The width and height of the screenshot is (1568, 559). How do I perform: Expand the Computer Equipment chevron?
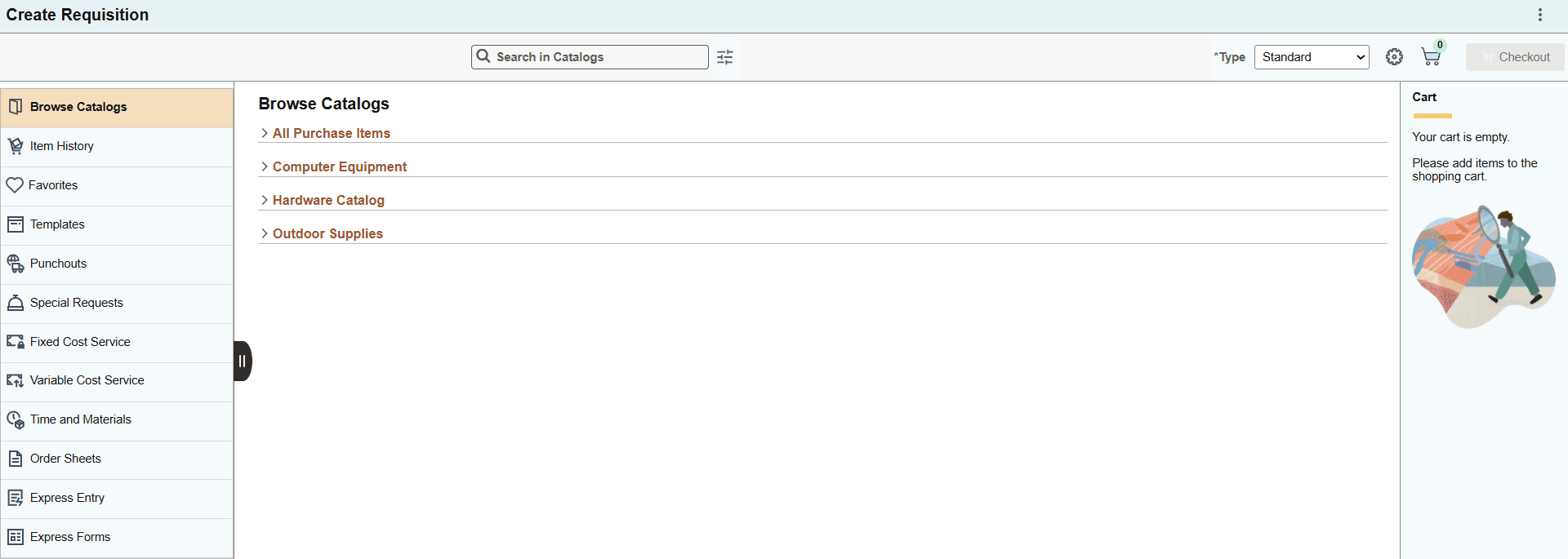tap(265, 166)
